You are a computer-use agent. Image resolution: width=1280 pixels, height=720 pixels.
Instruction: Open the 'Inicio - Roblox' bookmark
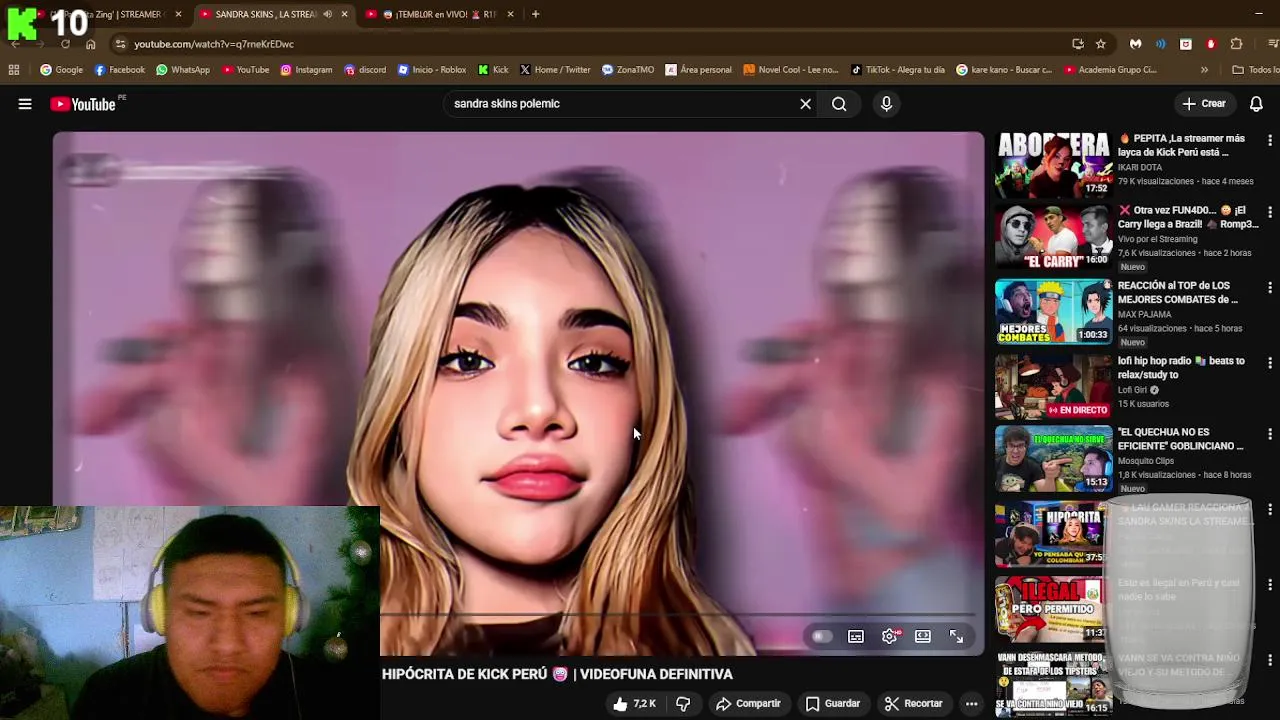tap(432, 70)
